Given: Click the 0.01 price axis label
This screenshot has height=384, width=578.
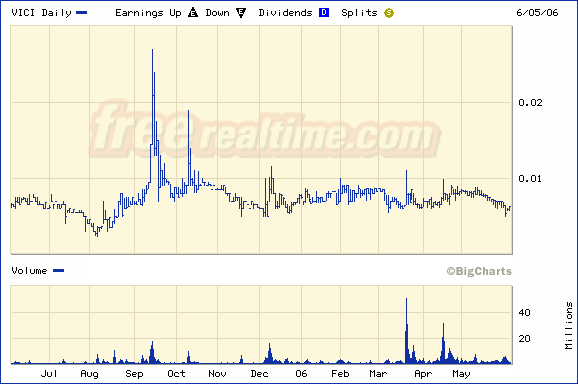Looking at the screenshot, I should [x=530, y=179].
